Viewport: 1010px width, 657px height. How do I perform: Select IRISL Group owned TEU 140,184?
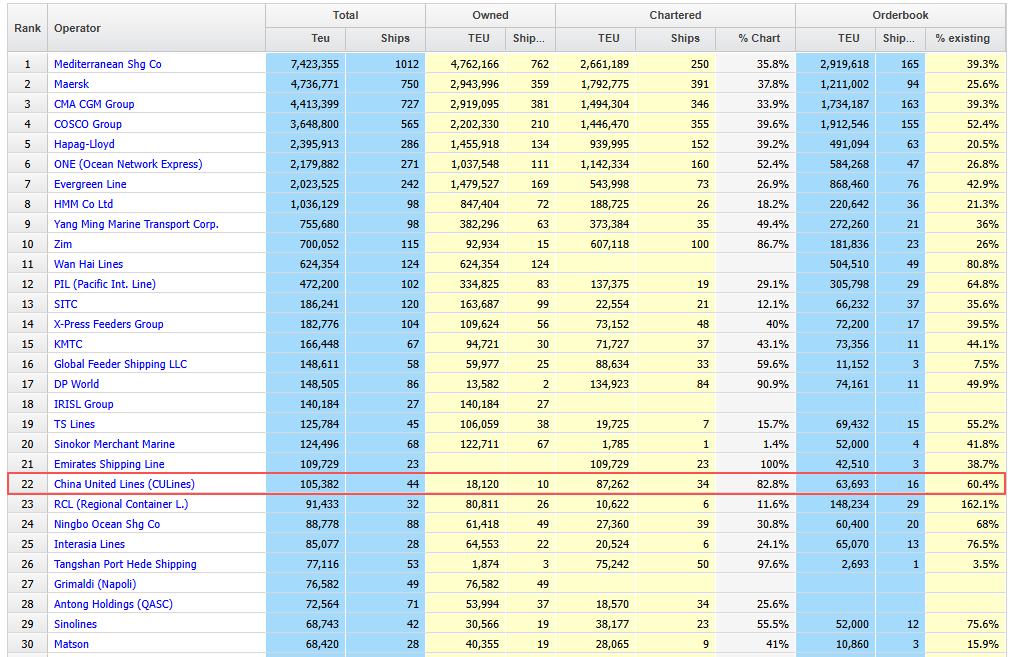click(x=479, y=403)
